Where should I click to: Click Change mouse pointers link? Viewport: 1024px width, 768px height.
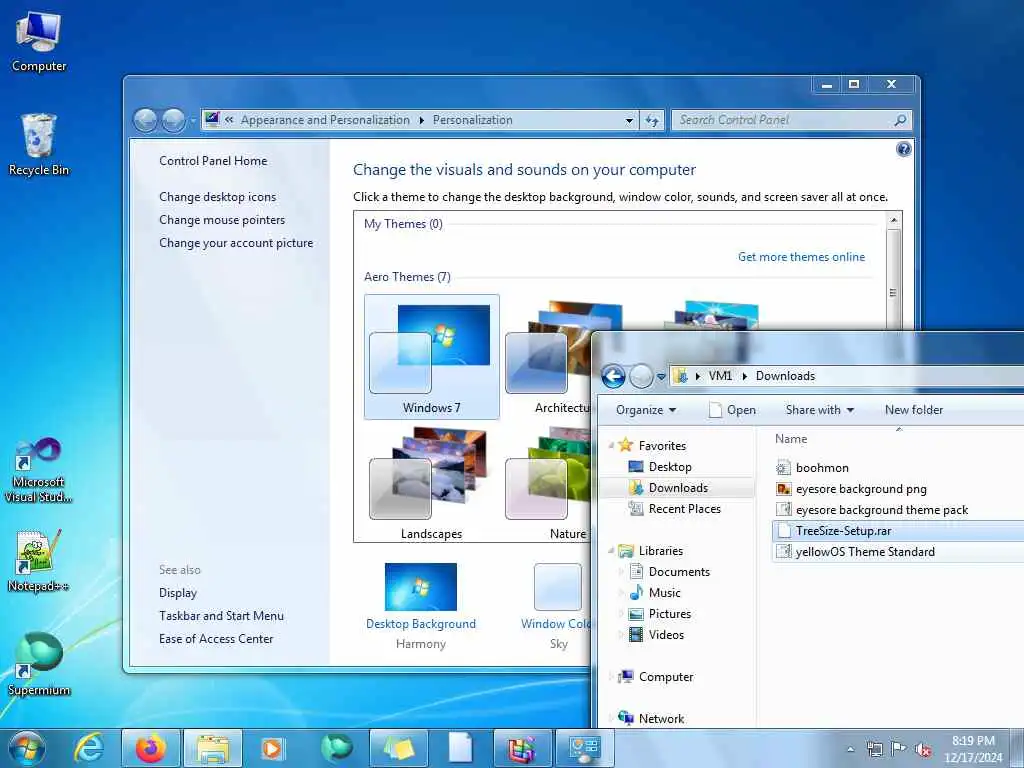222,219
